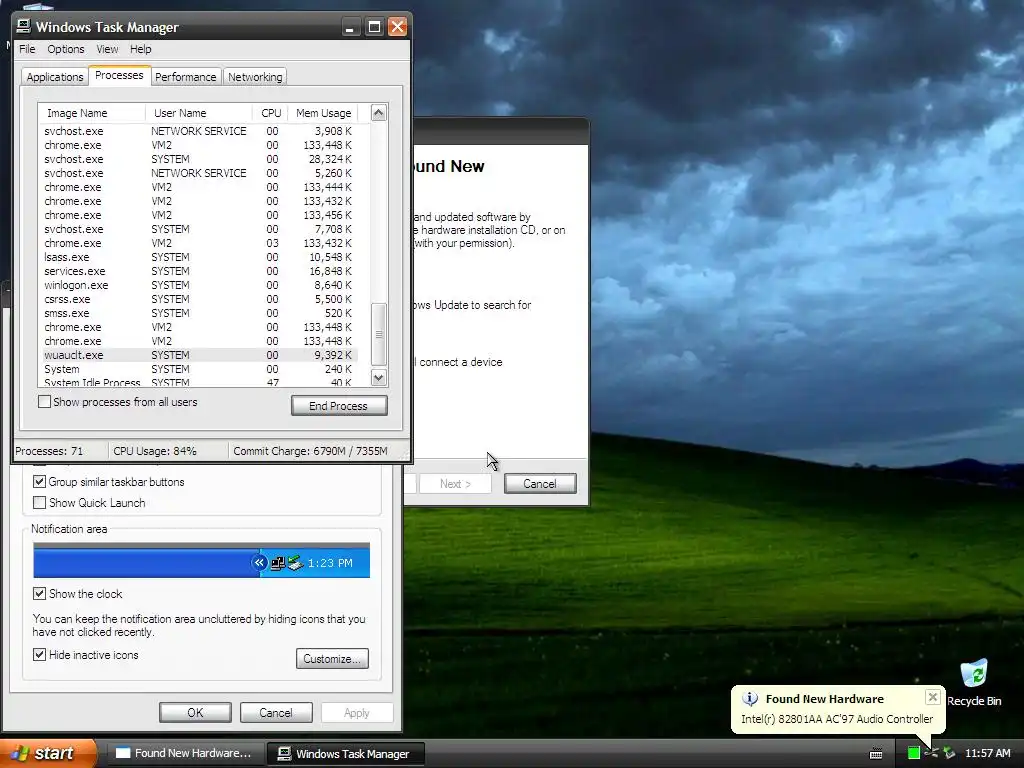Click the keyboard icon in the taskbar
This screenshot has height=768, width=1024.
[876, 754]
